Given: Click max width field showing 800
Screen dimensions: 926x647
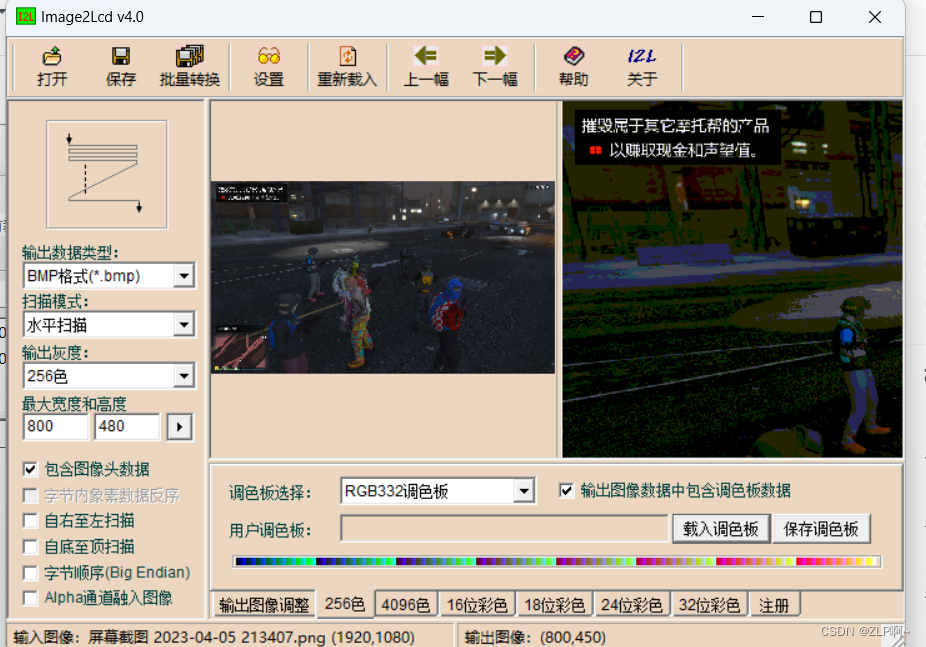Looking at the screenshot, I should tap(56, 426).
